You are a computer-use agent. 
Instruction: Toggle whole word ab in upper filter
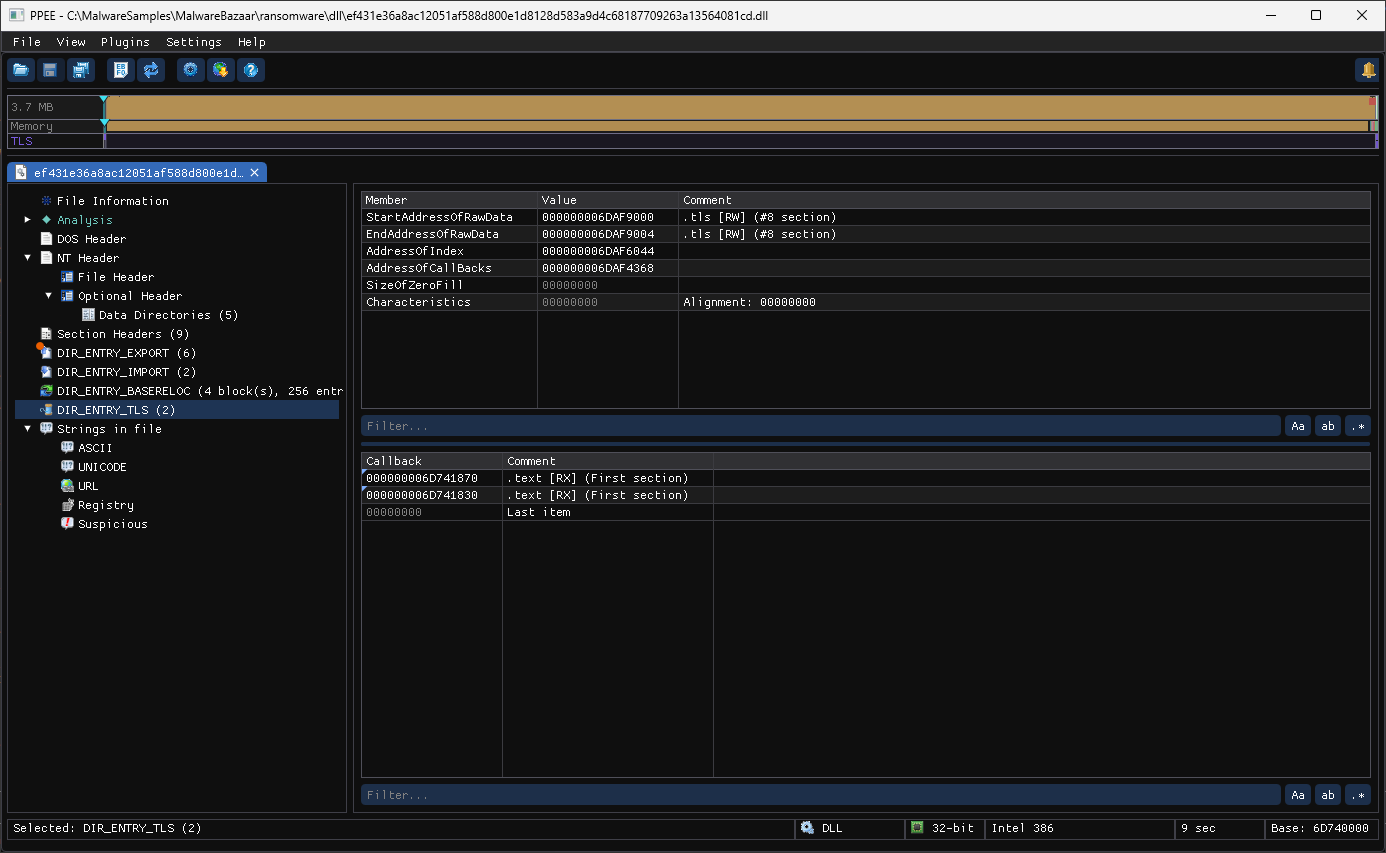(1328, 426)
